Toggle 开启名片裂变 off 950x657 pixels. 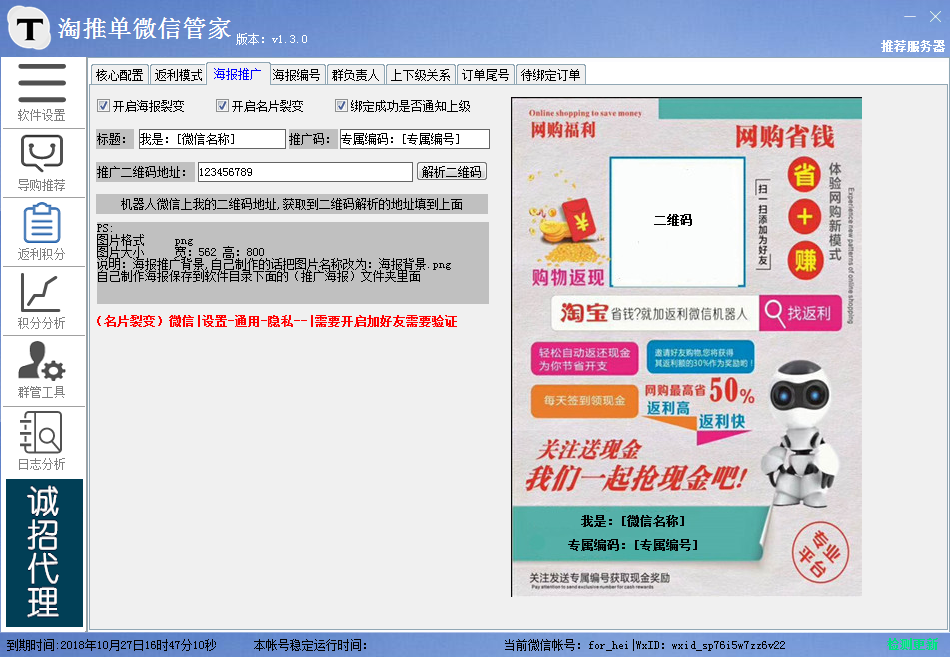(x=226, y=106)
